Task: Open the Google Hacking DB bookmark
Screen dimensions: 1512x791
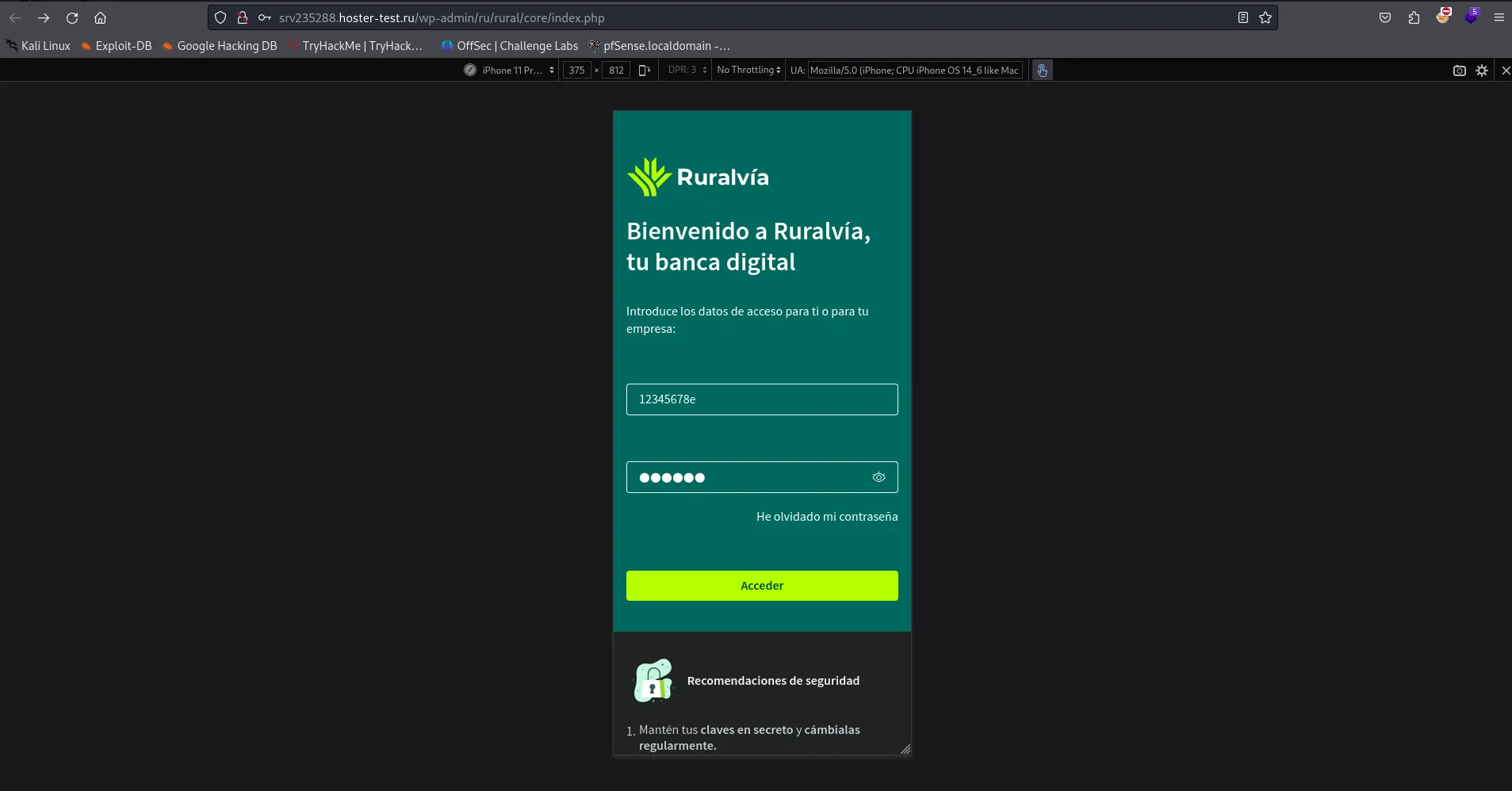Action: point(220,46)
